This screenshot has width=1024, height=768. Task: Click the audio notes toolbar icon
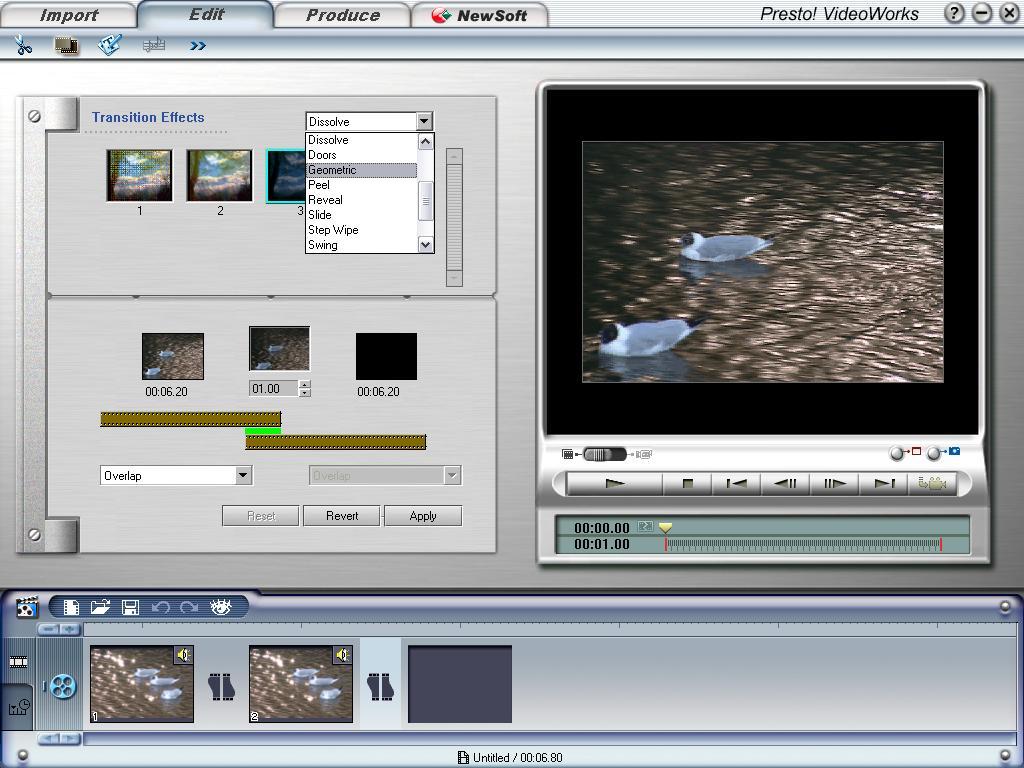154,45
